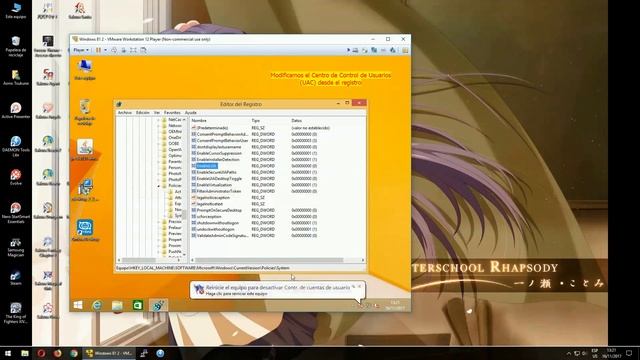Screen dimensions: 640x360
Task: Open the Favoritos menu in Registry Editor
Action: pos(172,113)
